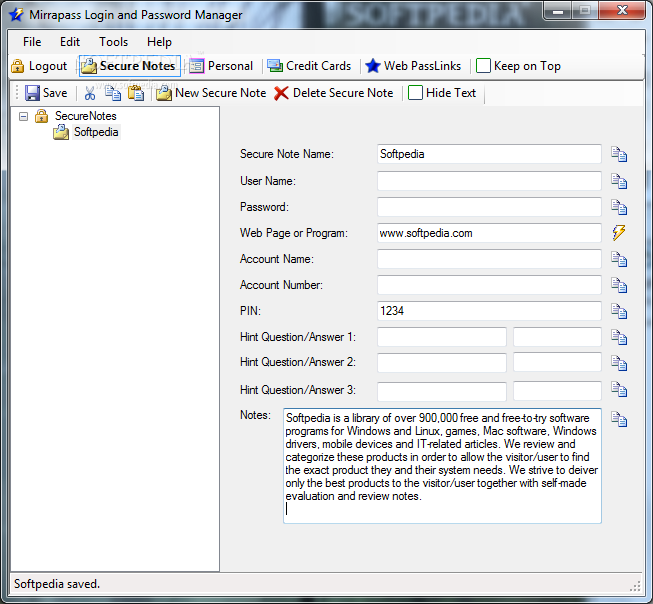This screenshot has height=604, width=653.
Task: Copy the User Name field value
Action: tap(619, 181)
